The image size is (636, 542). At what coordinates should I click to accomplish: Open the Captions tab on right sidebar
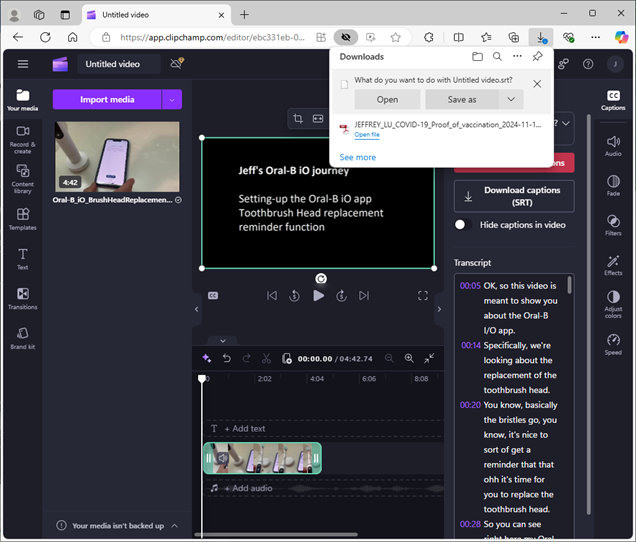613,100
